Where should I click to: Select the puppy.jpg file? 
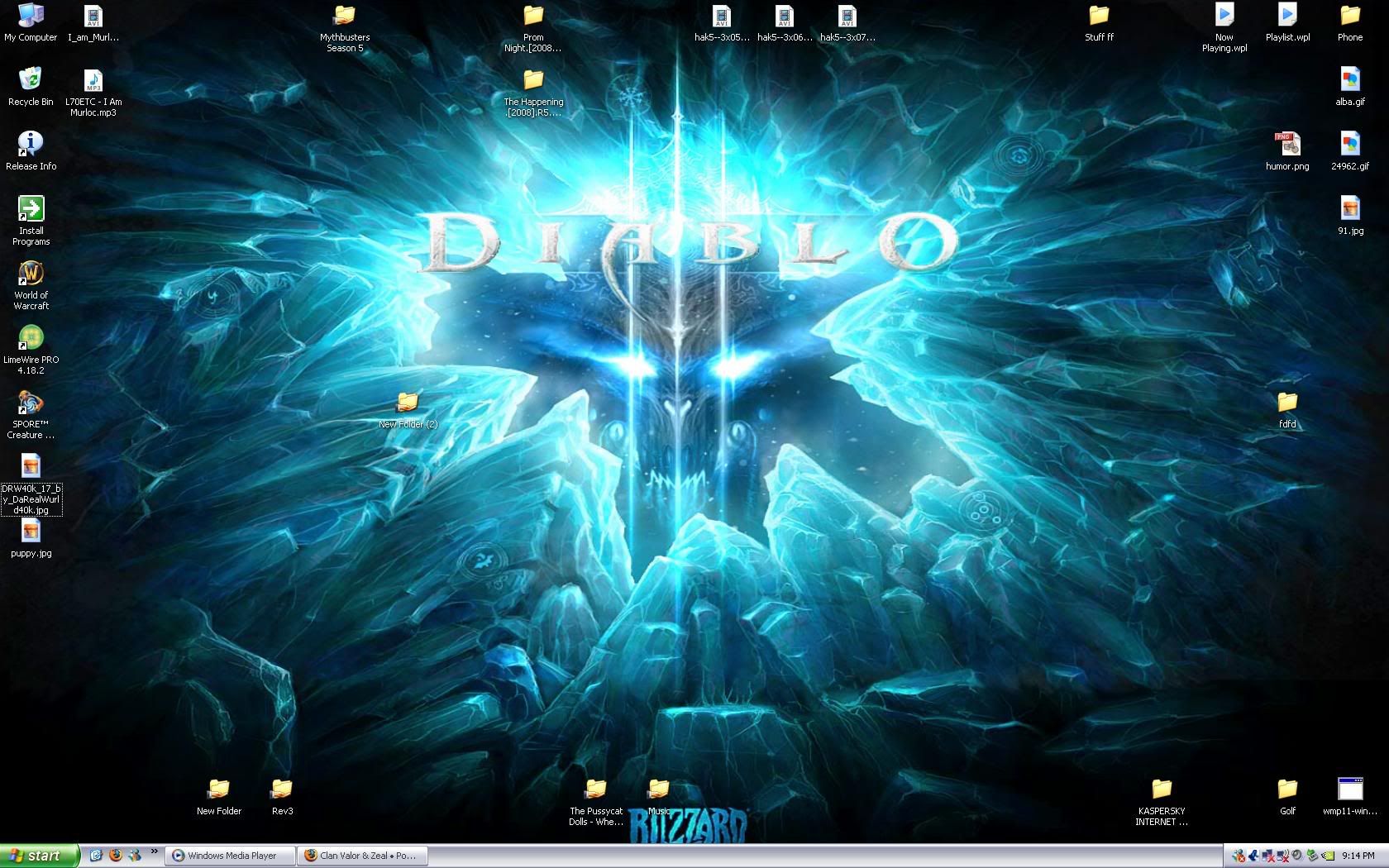31,538
